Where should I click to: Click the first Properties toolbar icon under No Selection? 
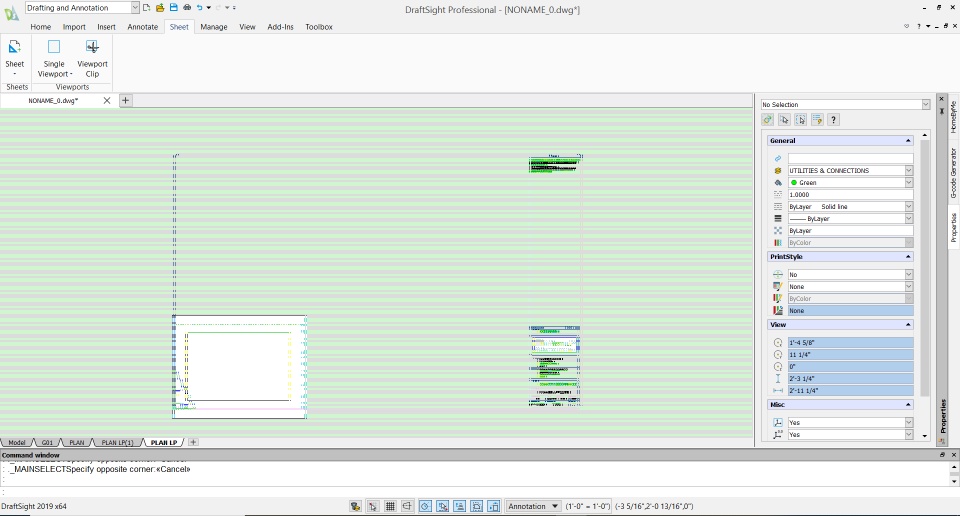768,120
